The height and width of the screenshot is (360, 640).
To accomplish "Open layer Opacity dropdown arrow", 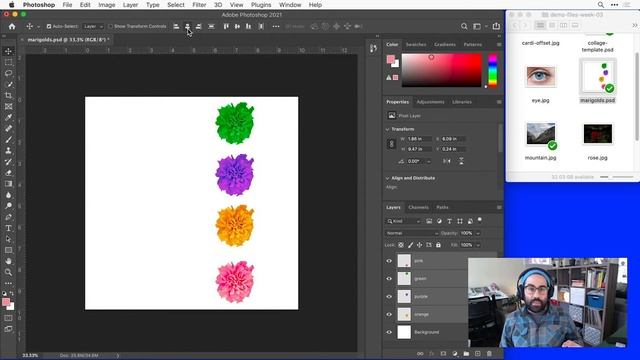I will [x=478, y=233].
